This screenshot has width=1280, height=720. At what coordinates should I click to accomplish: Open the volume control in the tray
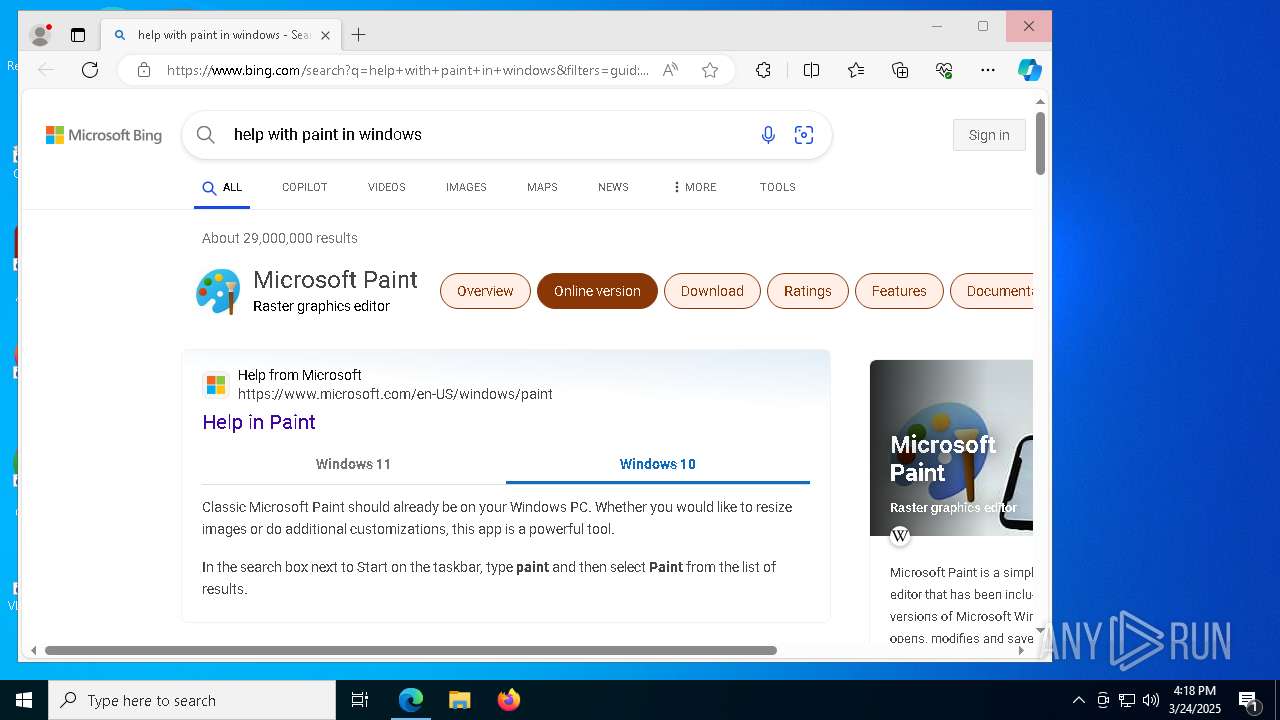pyautogui.click(x=1150, y=700)
